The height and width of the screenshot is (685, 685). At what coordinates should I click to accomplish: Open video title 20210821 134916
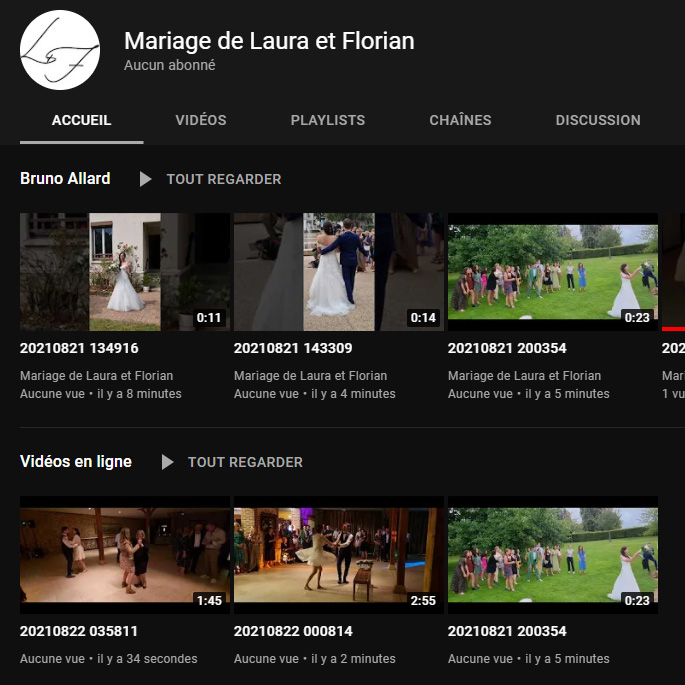[x=79, y=349]
